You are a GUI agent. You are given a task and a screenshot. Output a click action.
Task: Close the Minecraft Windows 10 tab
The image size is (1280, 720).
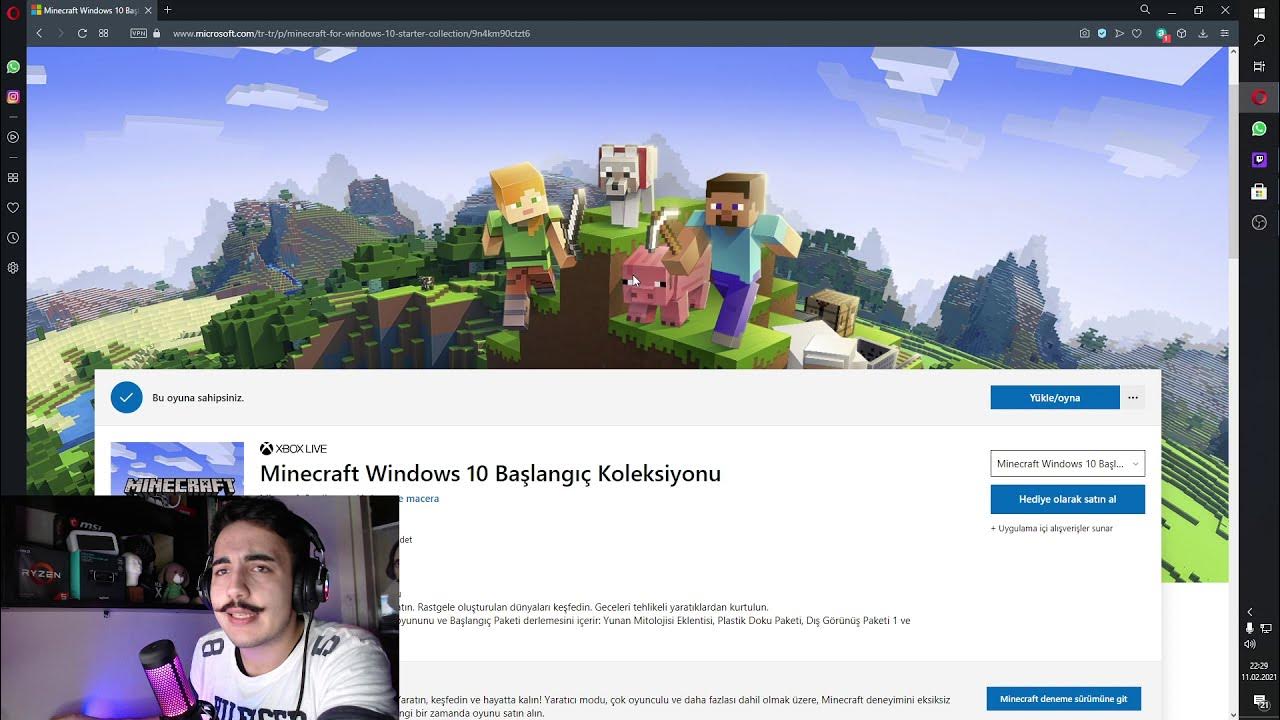click(x=149, y=10)
